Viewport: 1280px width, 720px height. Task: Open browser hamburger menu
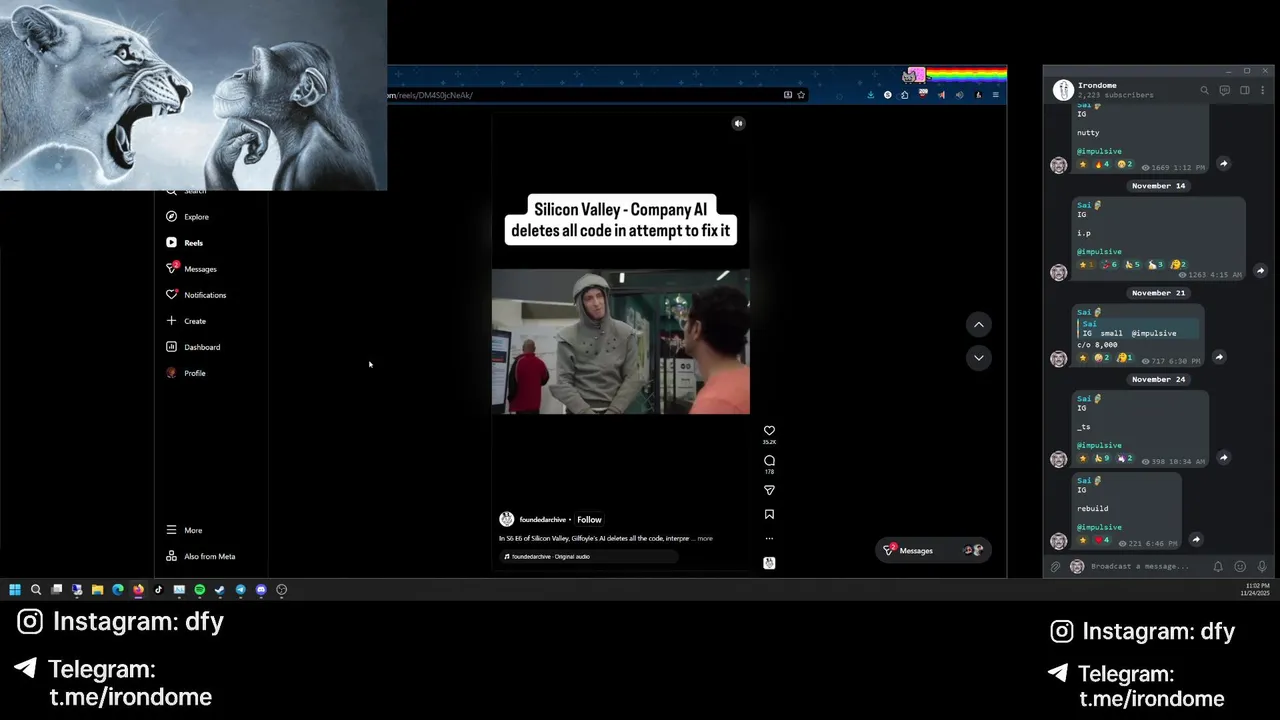(995, 95)
